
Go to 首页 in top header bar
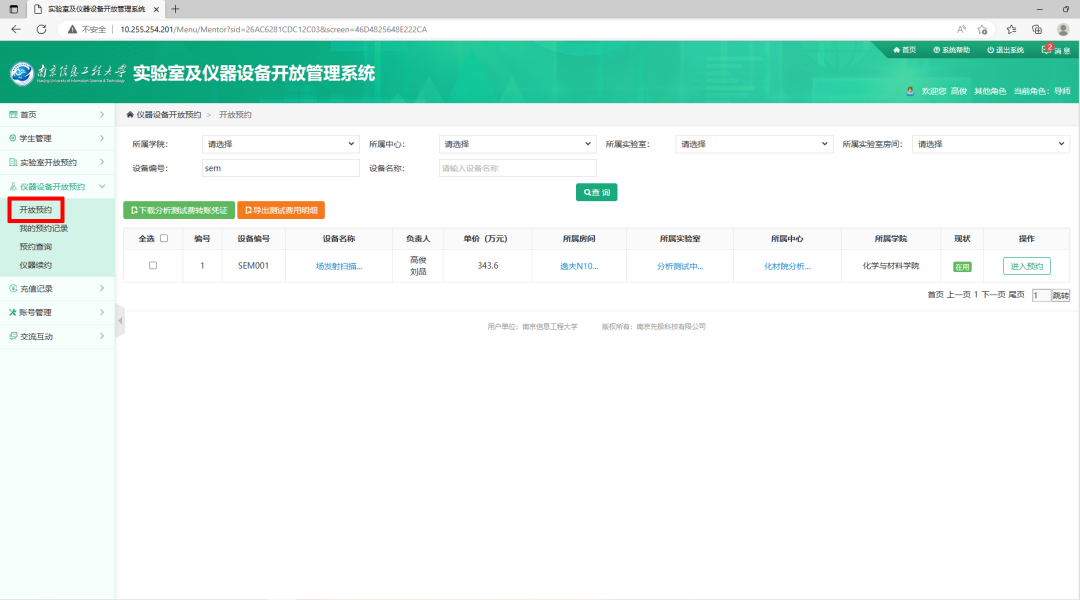tap(904, 50)
